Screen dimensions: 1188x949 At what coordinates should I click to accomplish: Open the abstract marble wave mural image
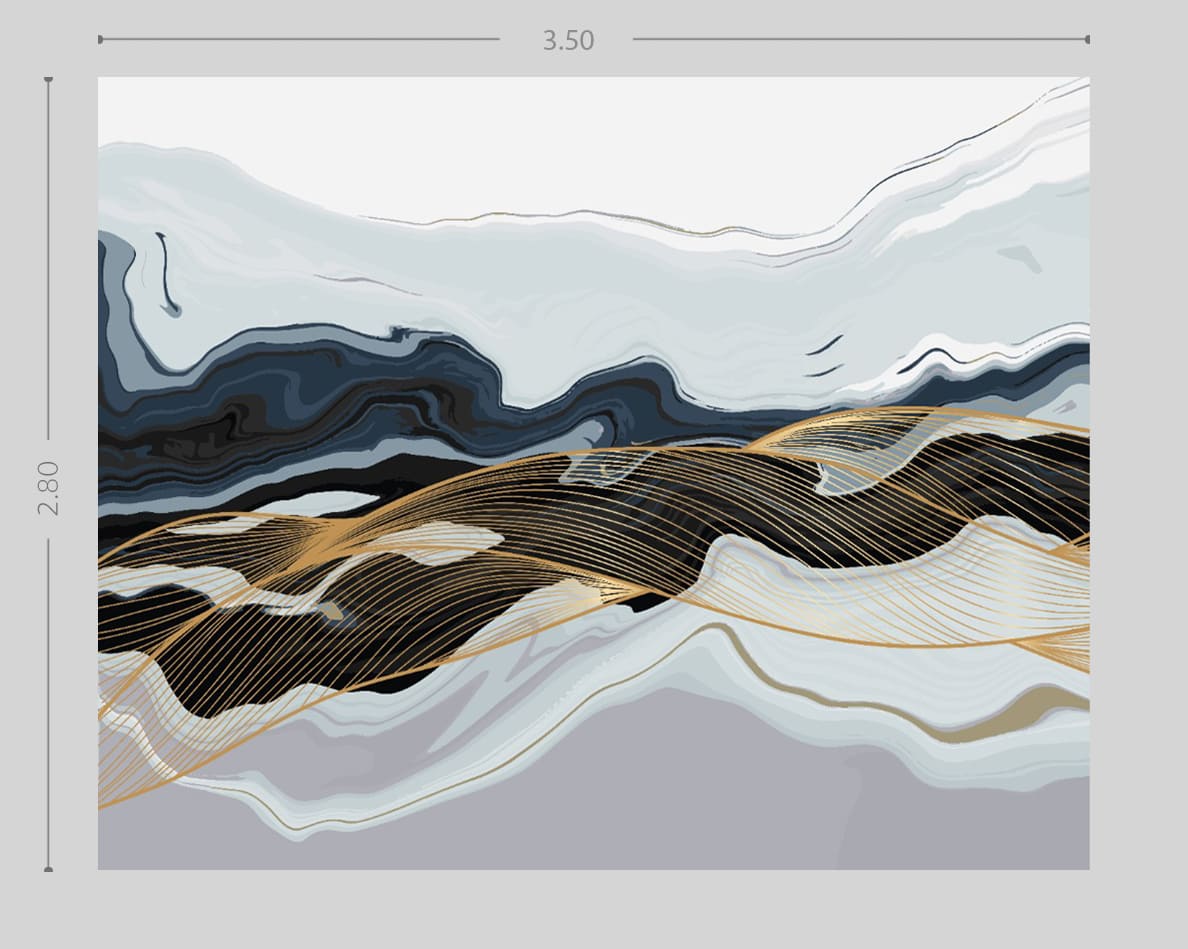click(593, 473)
